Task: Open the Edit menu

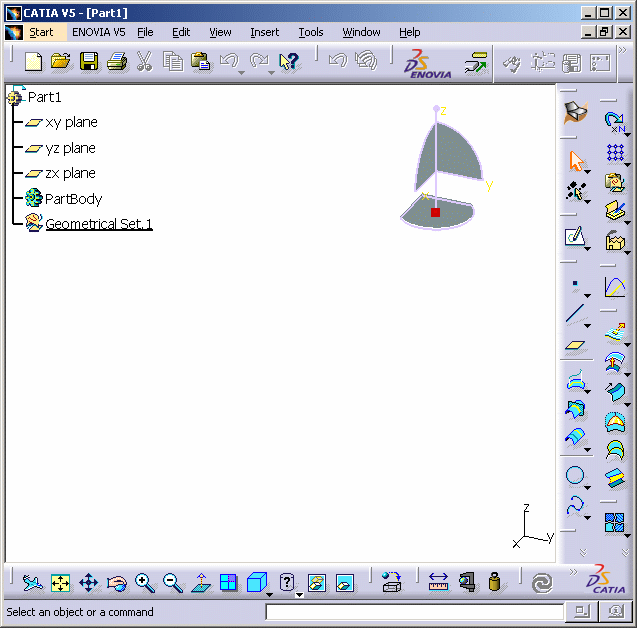Action: pyautogui.click(x=181, y=32)
